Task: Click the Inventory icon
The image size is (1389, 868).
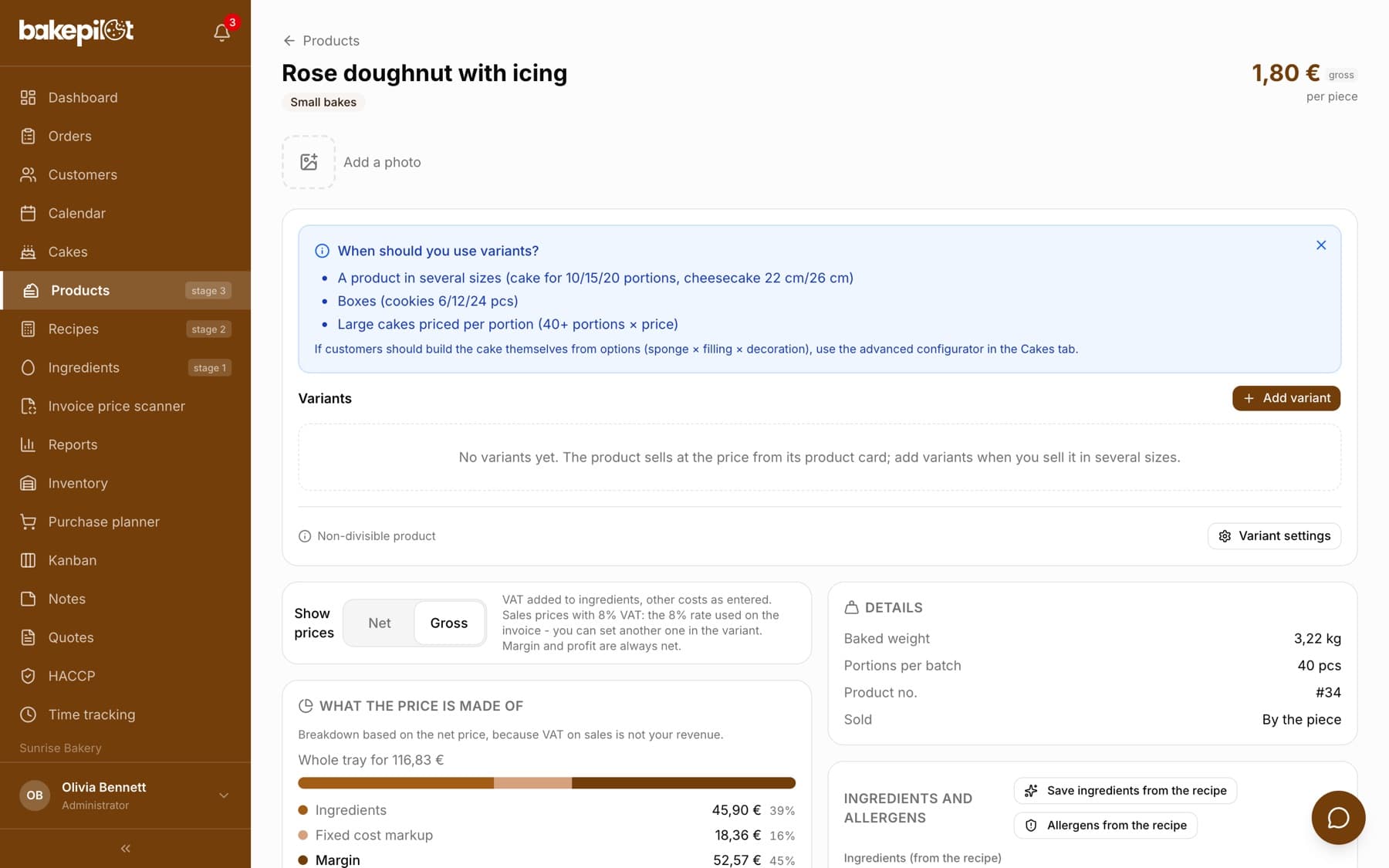Action: [x=29, y=483]
